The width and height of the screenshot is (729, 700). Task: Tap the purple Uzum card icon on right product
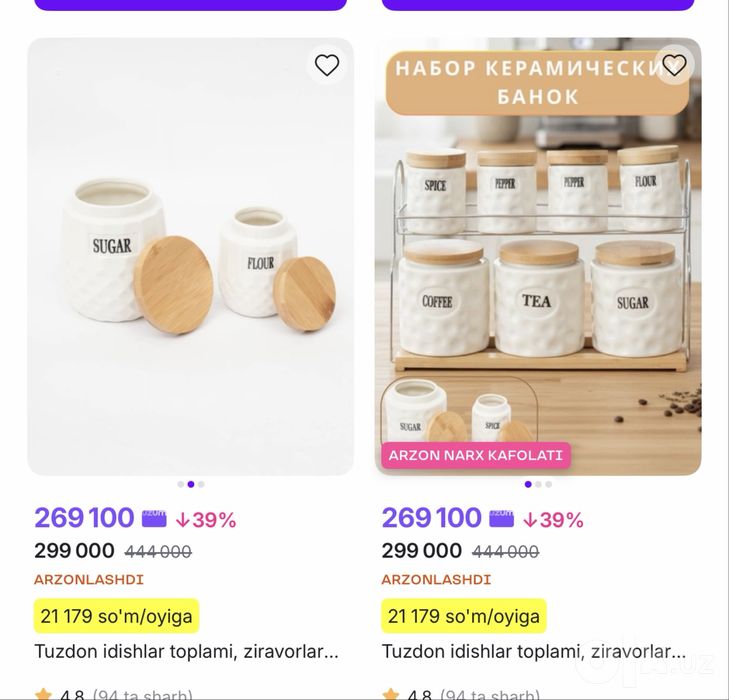tap(501, 518)
